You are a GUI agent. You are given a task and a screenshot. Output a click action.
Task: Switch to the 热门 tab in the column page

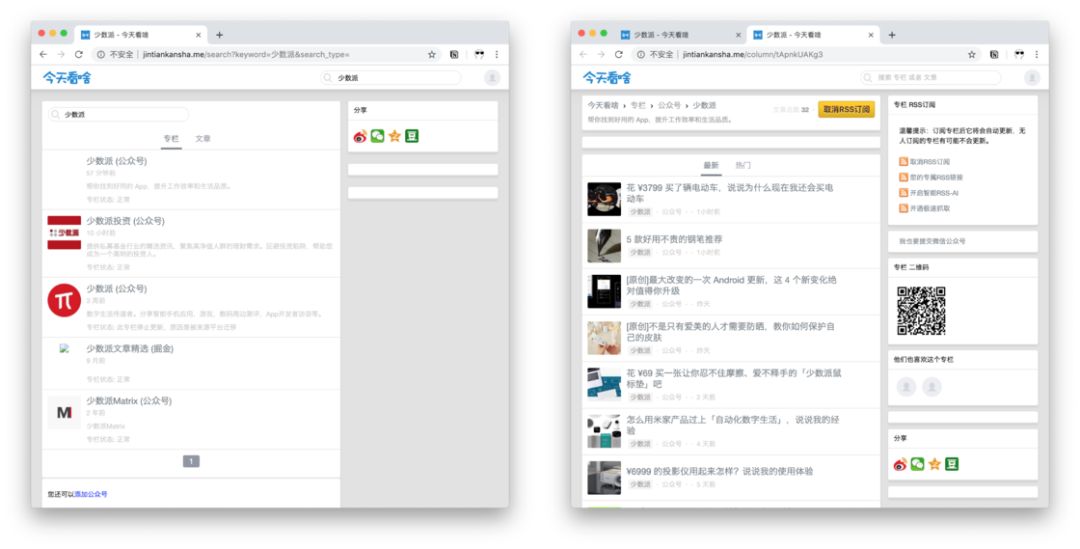[x=743, y=165]
